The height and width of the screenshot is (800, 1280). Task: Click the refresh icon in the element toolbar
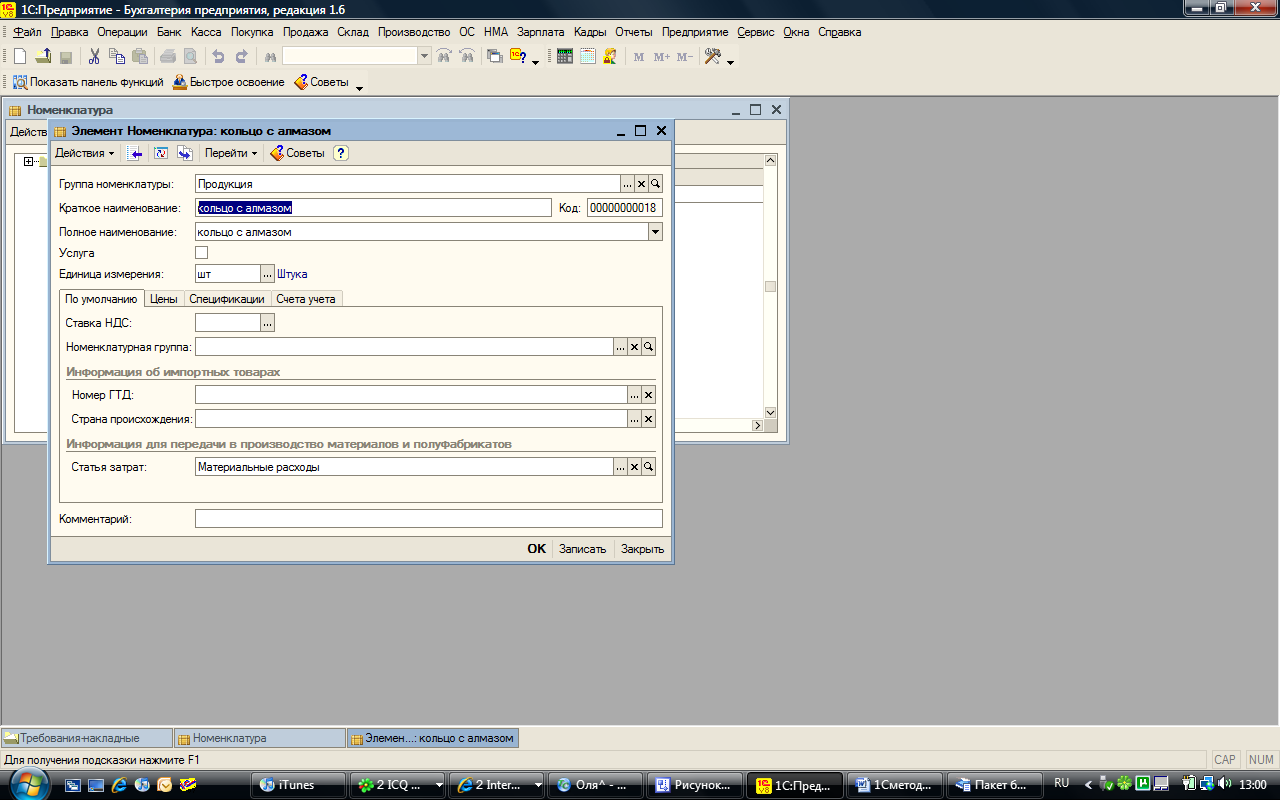[160, 153]
